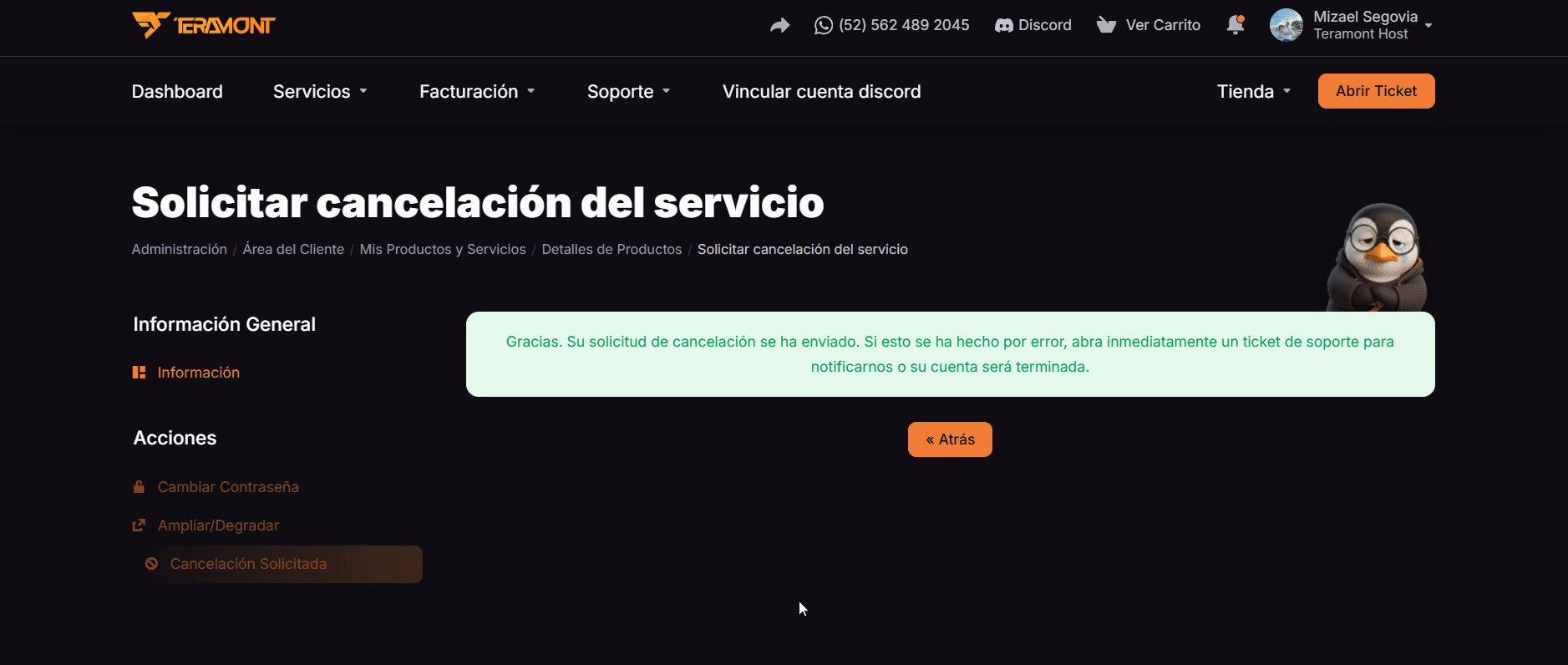The height and width of the screenshot is (665, 1568).
Task: Click the ban icon beside Cancelación Solicitada
Action: (151, 564)
